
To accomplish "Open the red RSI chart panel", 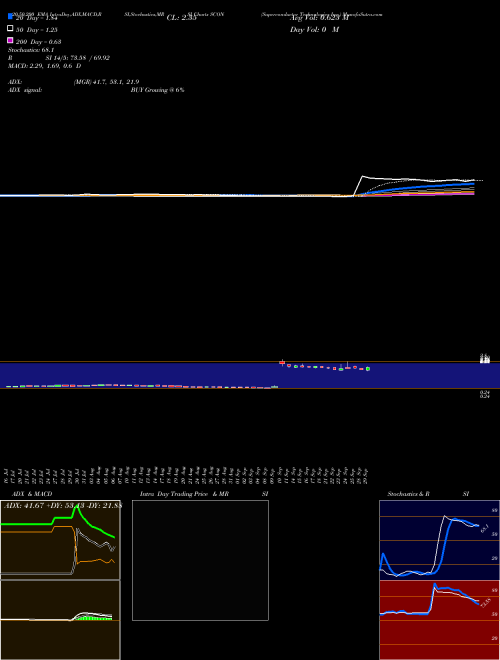I will point(439,620).
